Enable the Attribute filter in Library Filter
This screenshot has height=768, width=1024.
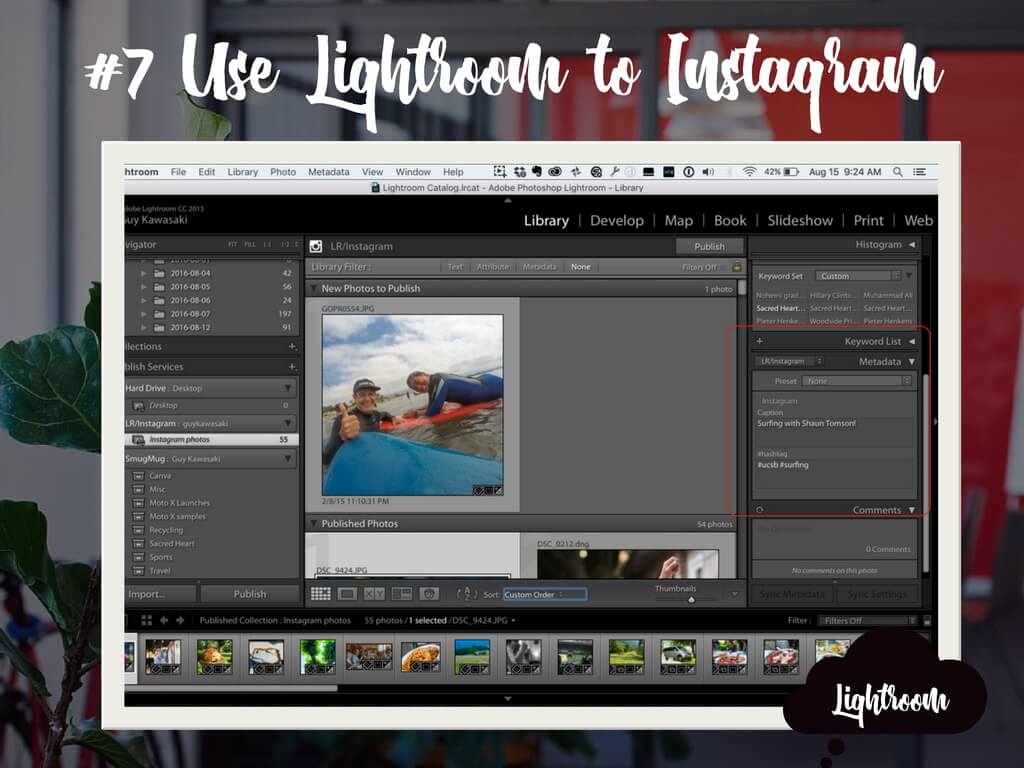point(492,267)
